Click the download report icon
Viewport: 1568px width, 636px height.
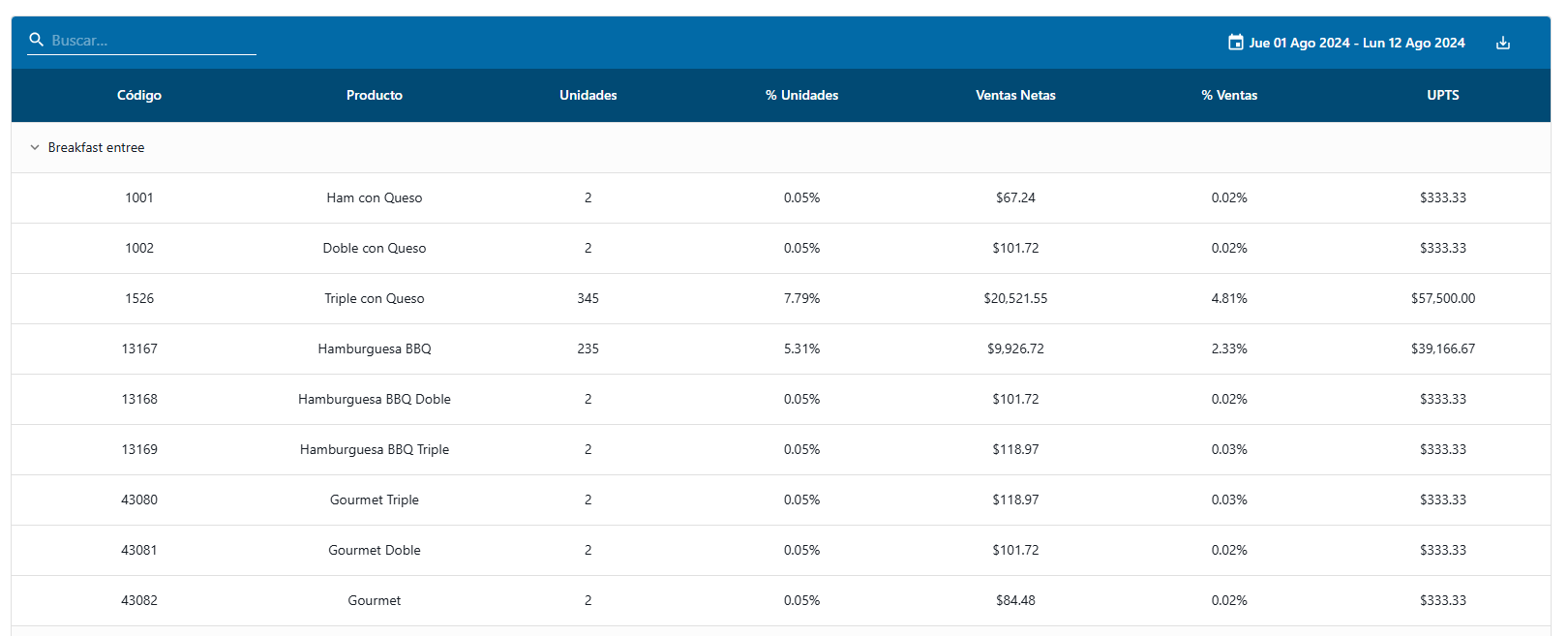point(1502,43)
